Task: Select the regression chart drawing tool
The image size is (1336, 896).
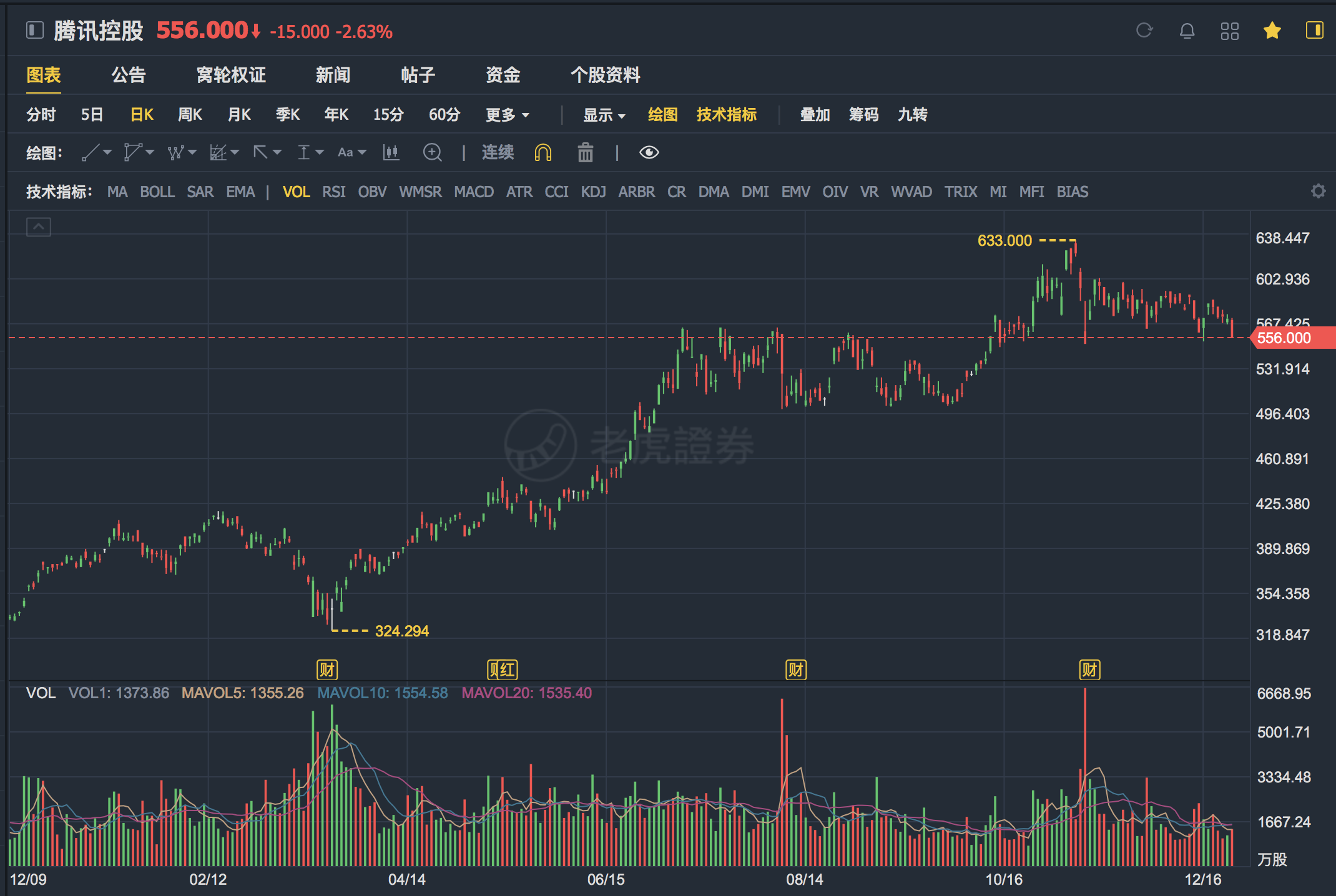Action: click(218, 152)
